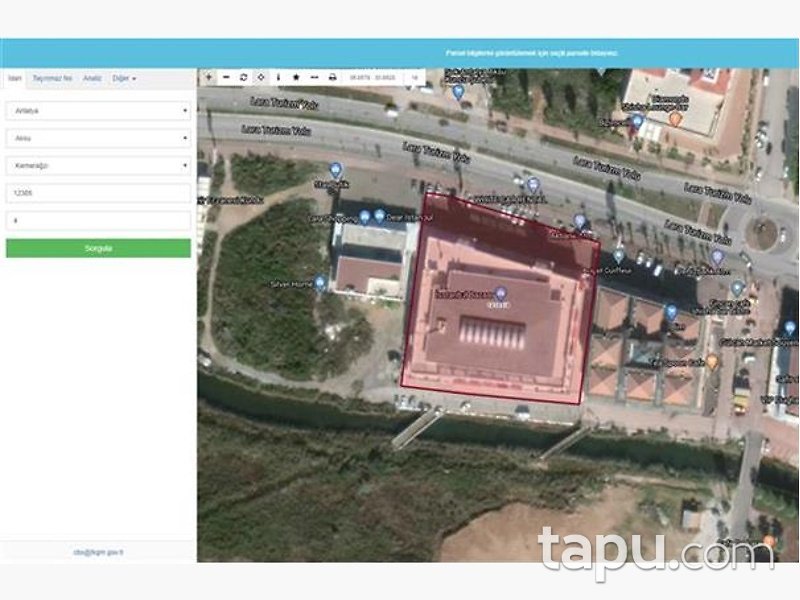Open the Kemerağzı neighborhood dropdown
This screenshot has height=600, width=800.
[98, 166]
